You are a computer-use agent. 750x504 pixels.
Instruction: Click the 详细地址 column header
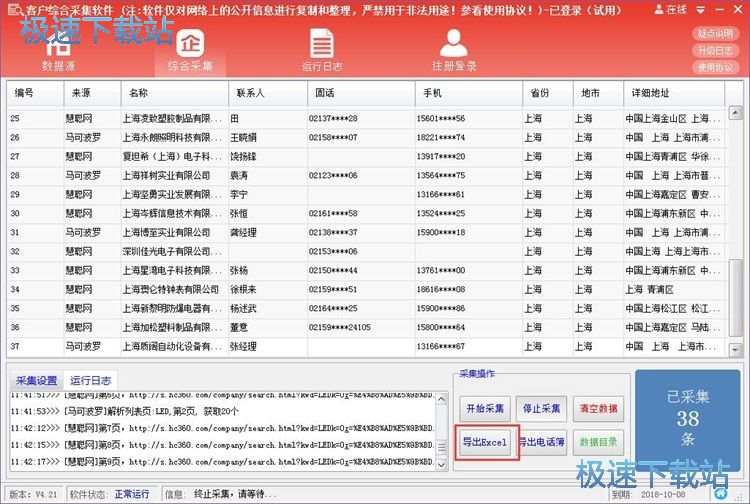coord(674,93)
